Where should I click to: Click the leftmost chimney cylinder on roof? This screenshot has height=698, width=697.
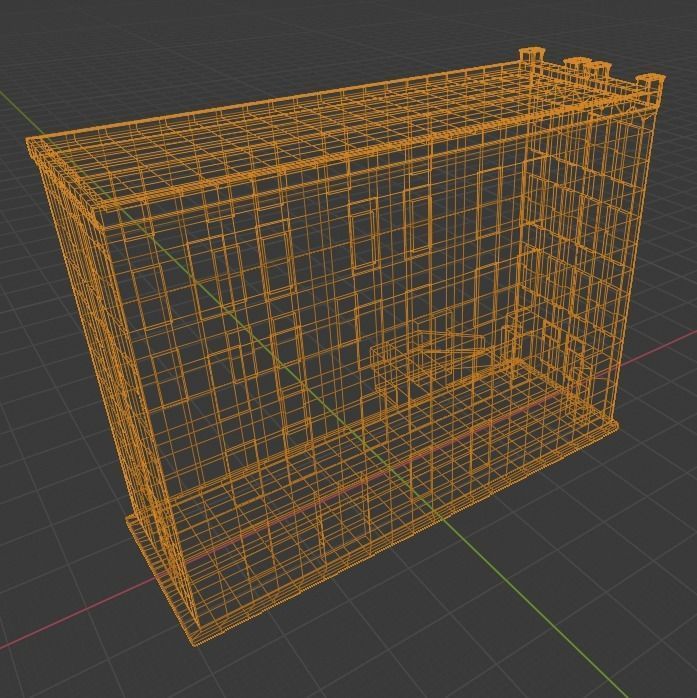(532, 57)
